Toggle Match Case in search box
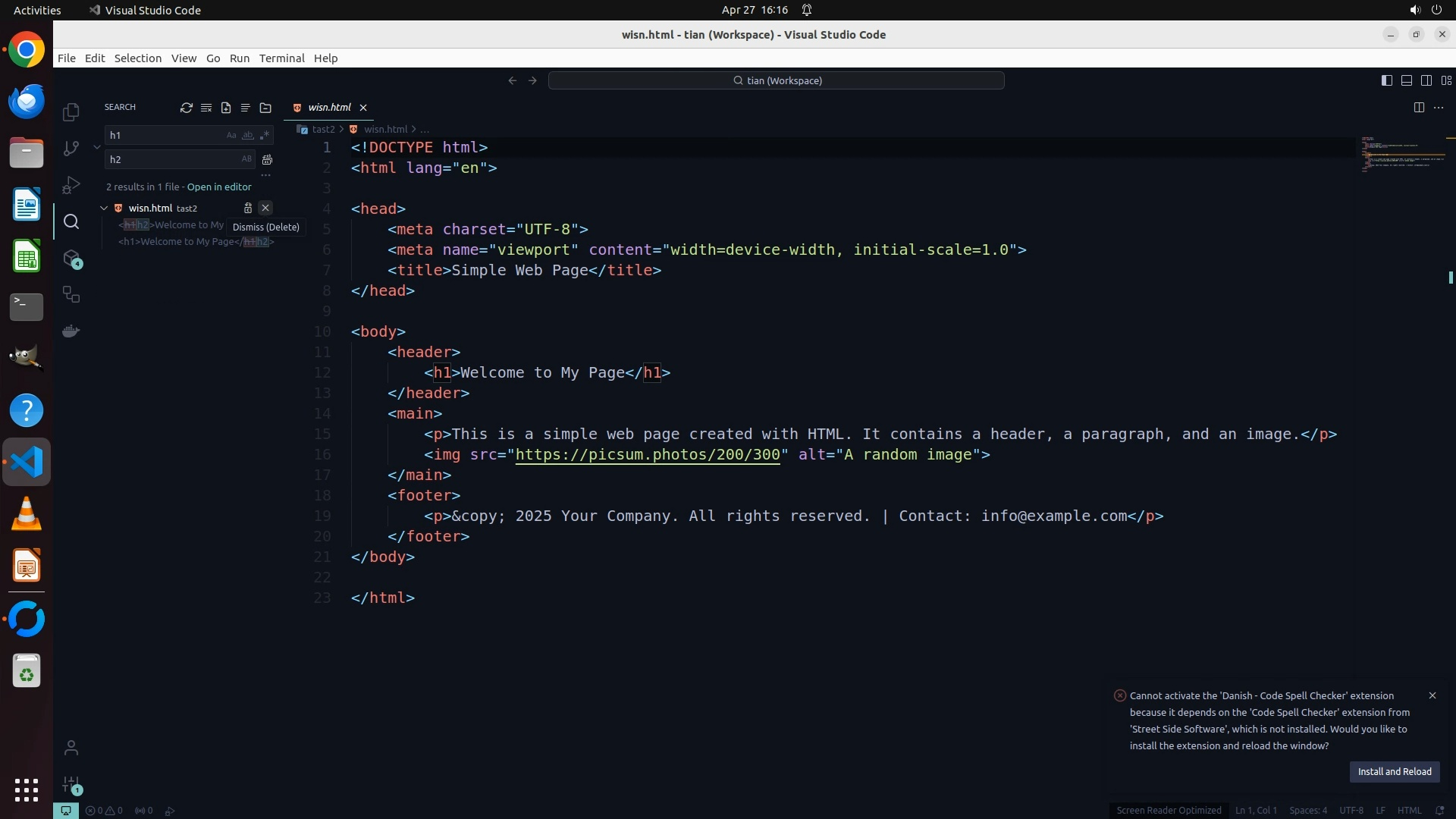1456x819 pixels. point(231,135)
